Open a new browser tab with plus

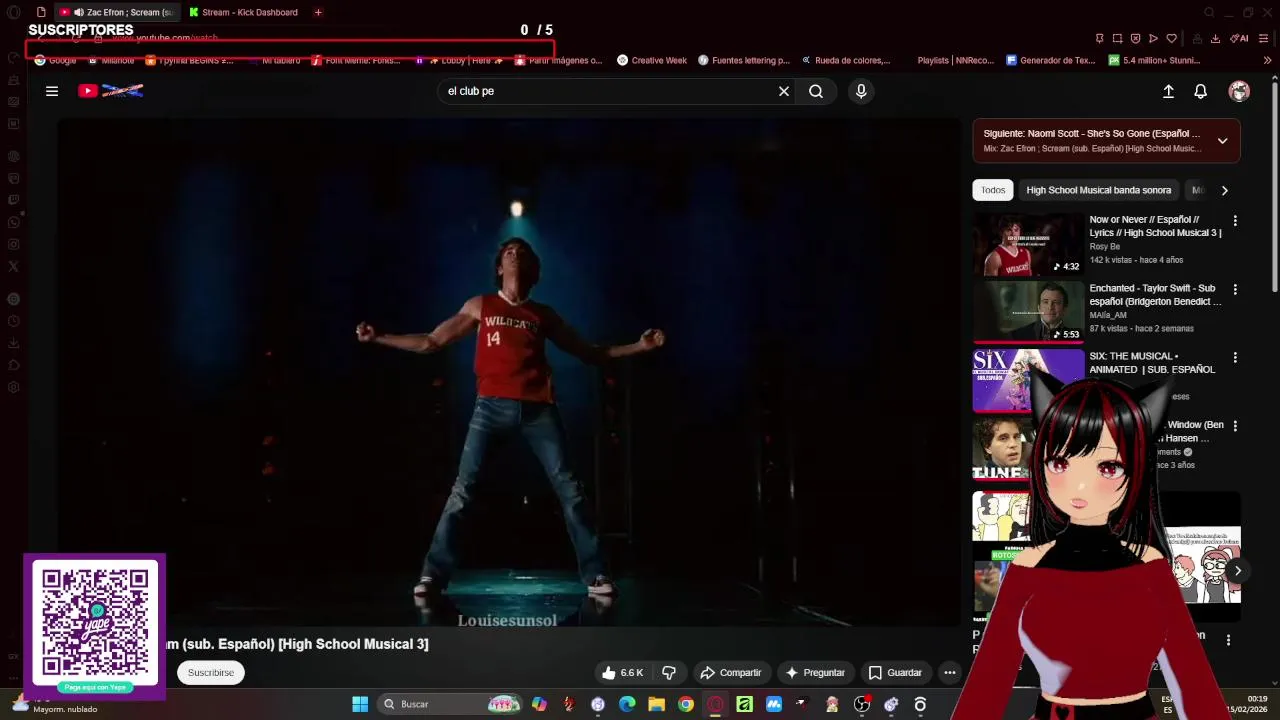pos(318,12)
